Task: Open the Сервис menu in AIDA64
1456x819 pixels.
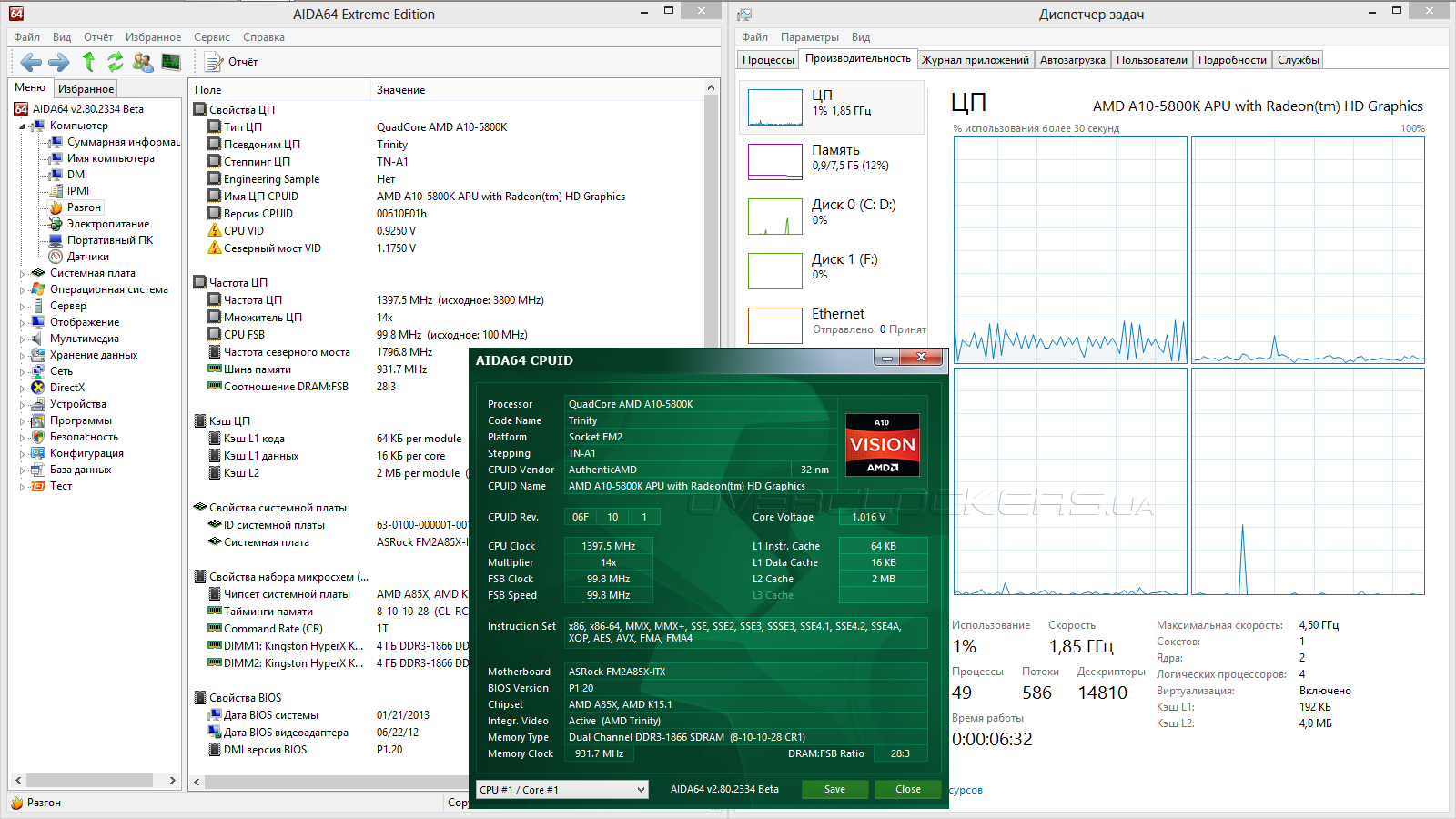Action: [x=212, y=37]
